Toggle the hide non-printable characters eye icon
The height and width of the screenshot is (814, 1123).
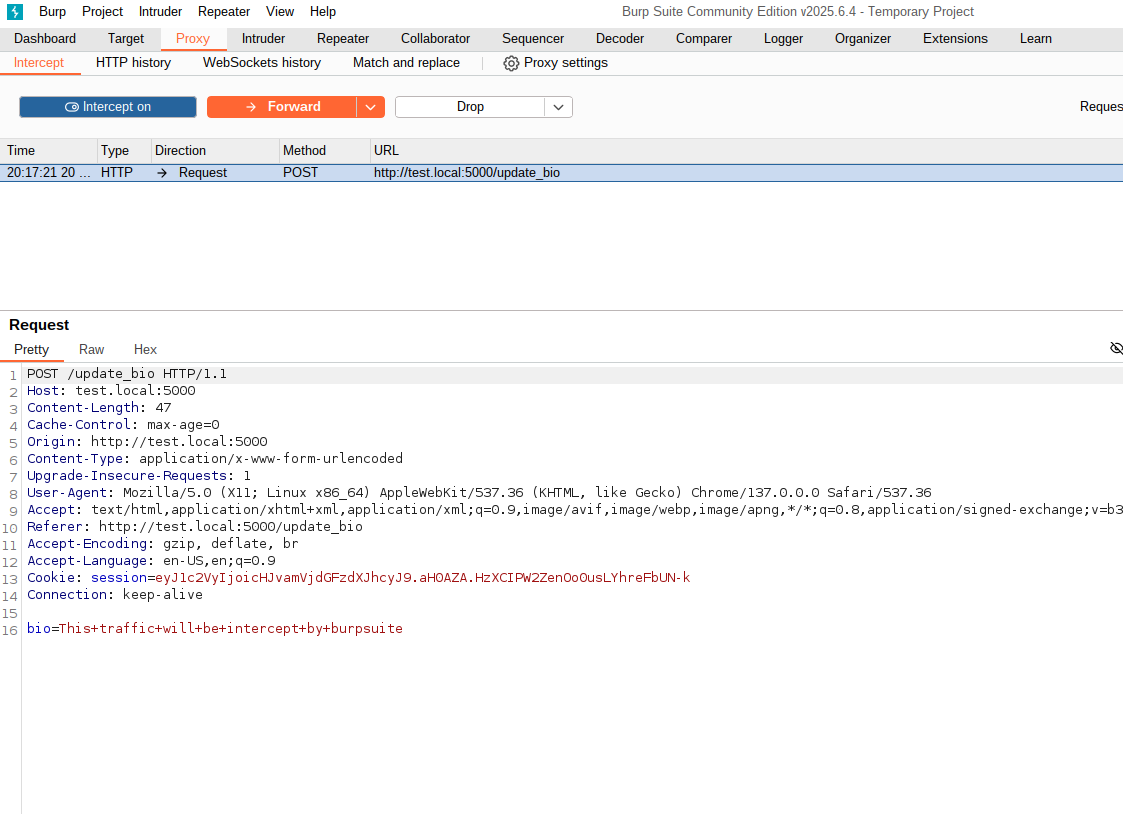(1116, 348)
